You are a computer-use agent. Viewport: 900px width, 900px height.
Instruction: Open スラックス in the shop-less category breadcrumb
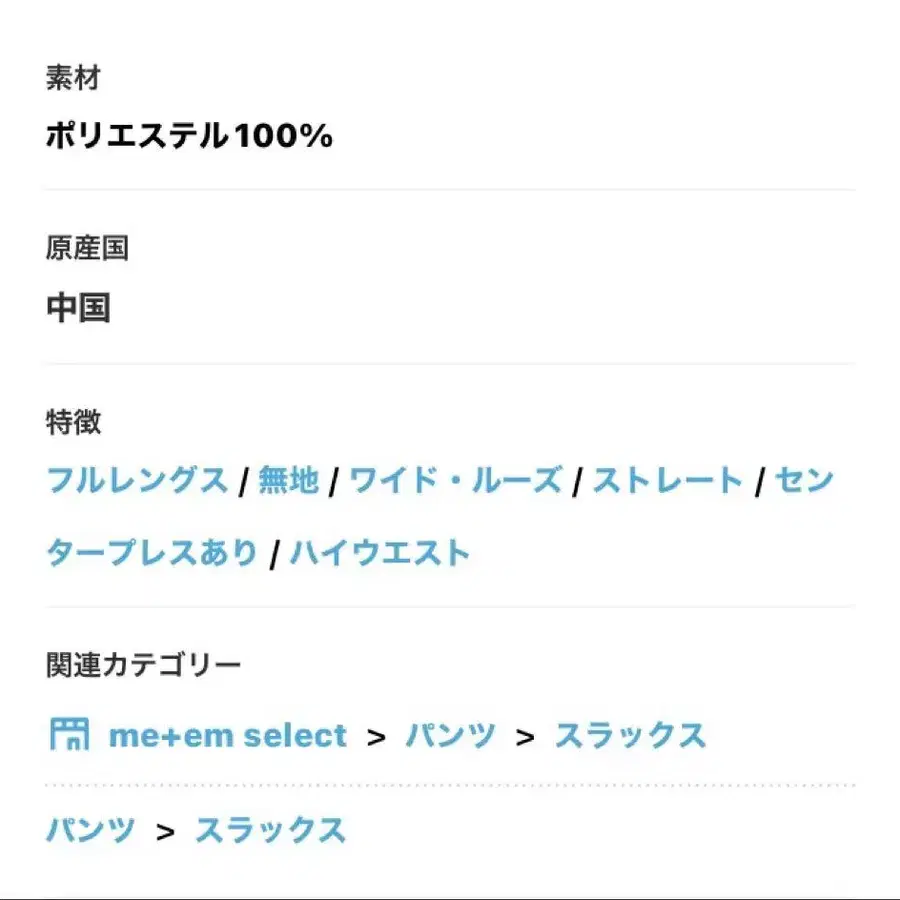click(x=270, y=830)
